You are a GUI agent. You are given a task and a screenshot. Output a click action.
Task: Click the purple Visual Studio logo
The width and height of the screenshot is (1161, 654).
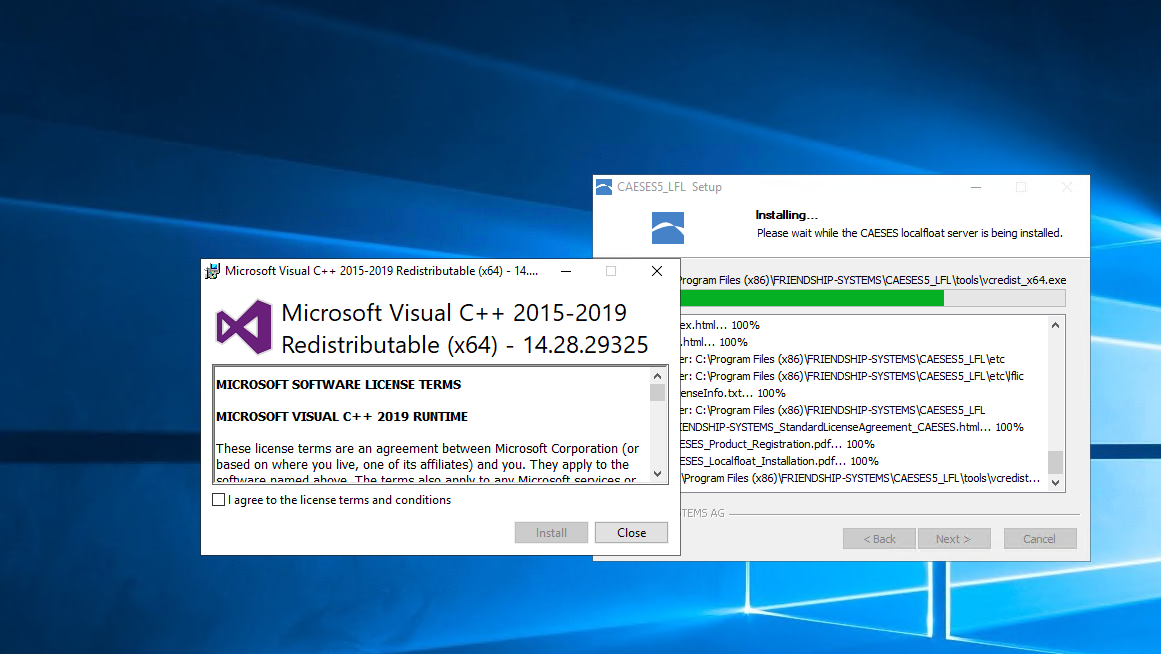(x=244, y=327)
